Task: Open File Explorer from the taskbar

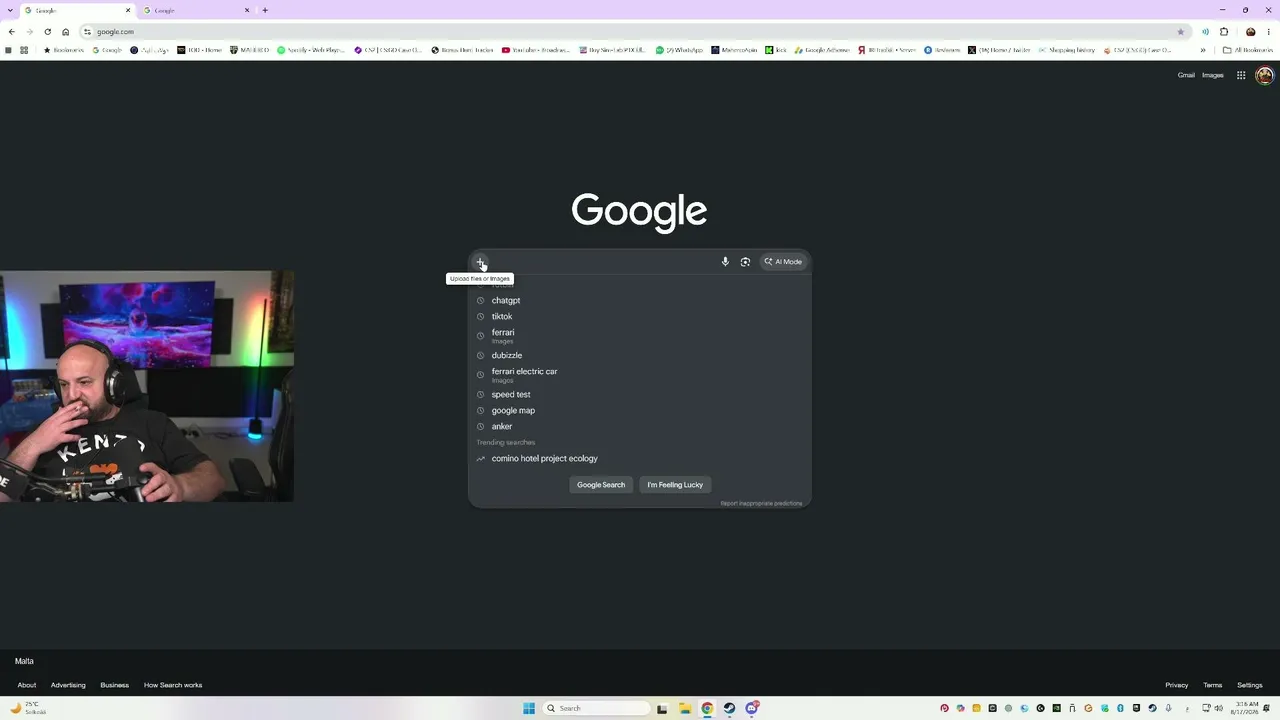Action: (684, 708)
